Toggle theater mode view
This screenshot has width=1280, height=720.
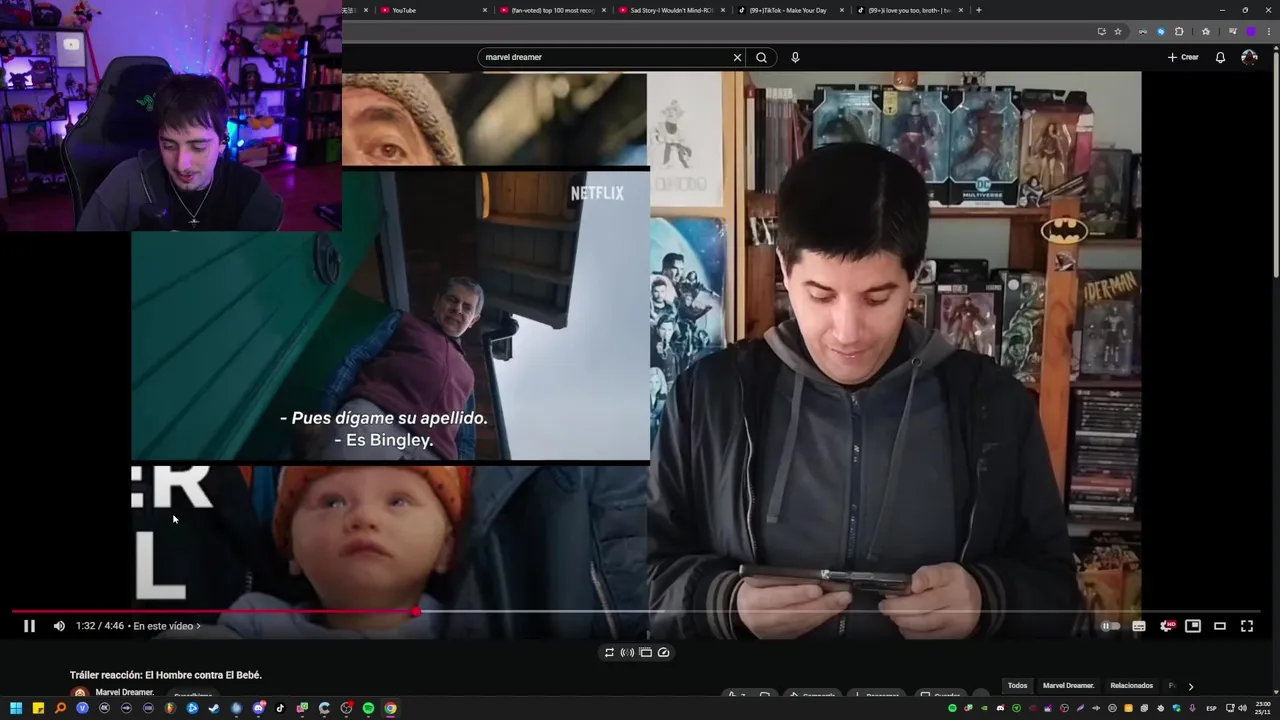pos(1220,626)
